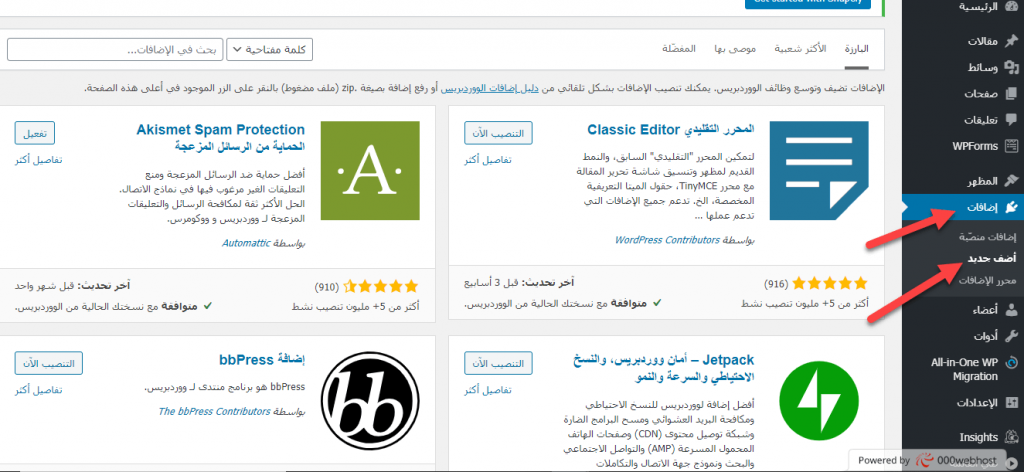The width and height of the screenshot is (1024, 472).
Task: Open the Automattic author link
Action: coord(246,243)
